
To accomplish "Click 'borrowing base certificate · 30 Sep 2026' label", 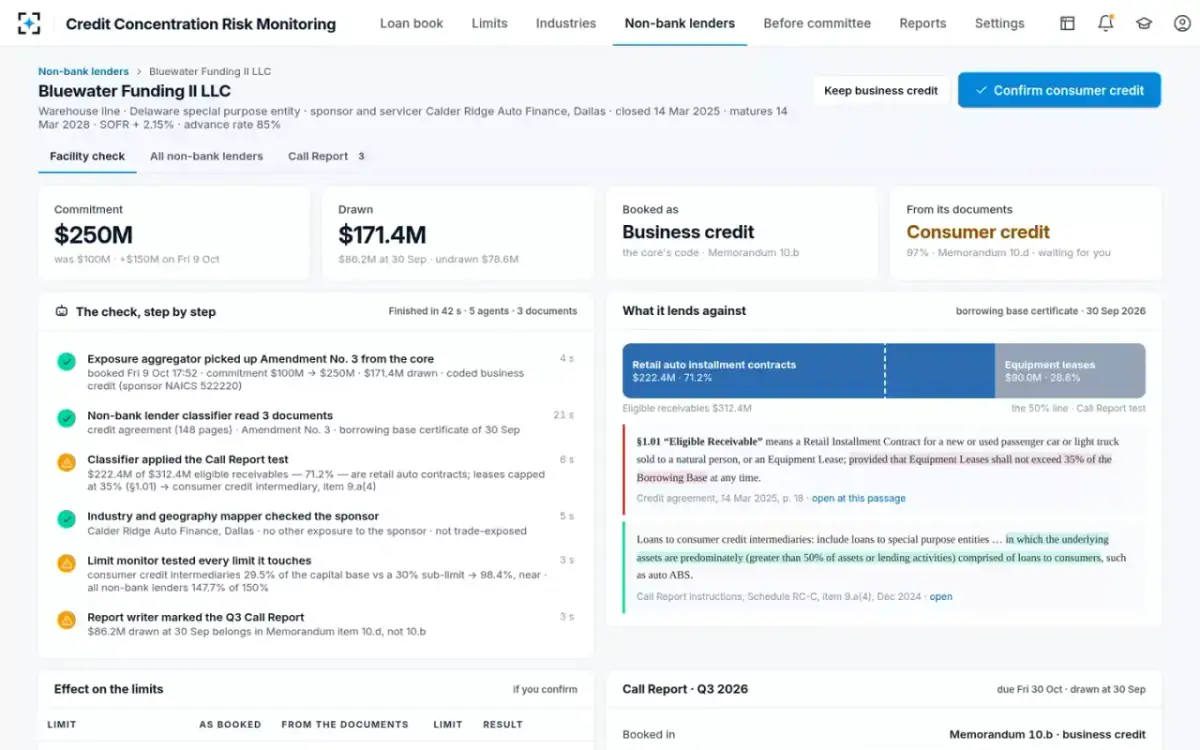I will click(1051, 311).
